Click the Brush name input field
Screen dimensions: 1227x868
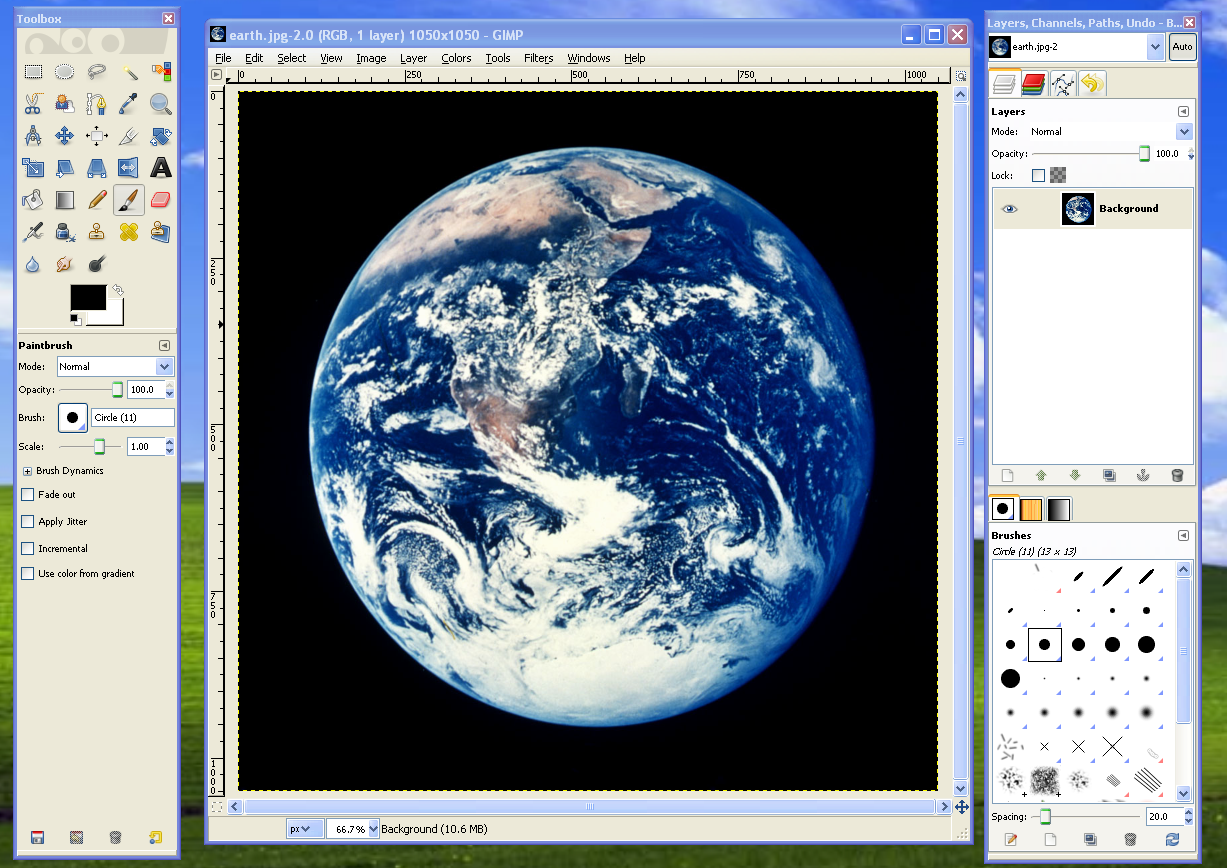pyautogui.click(x=132, y=417)
